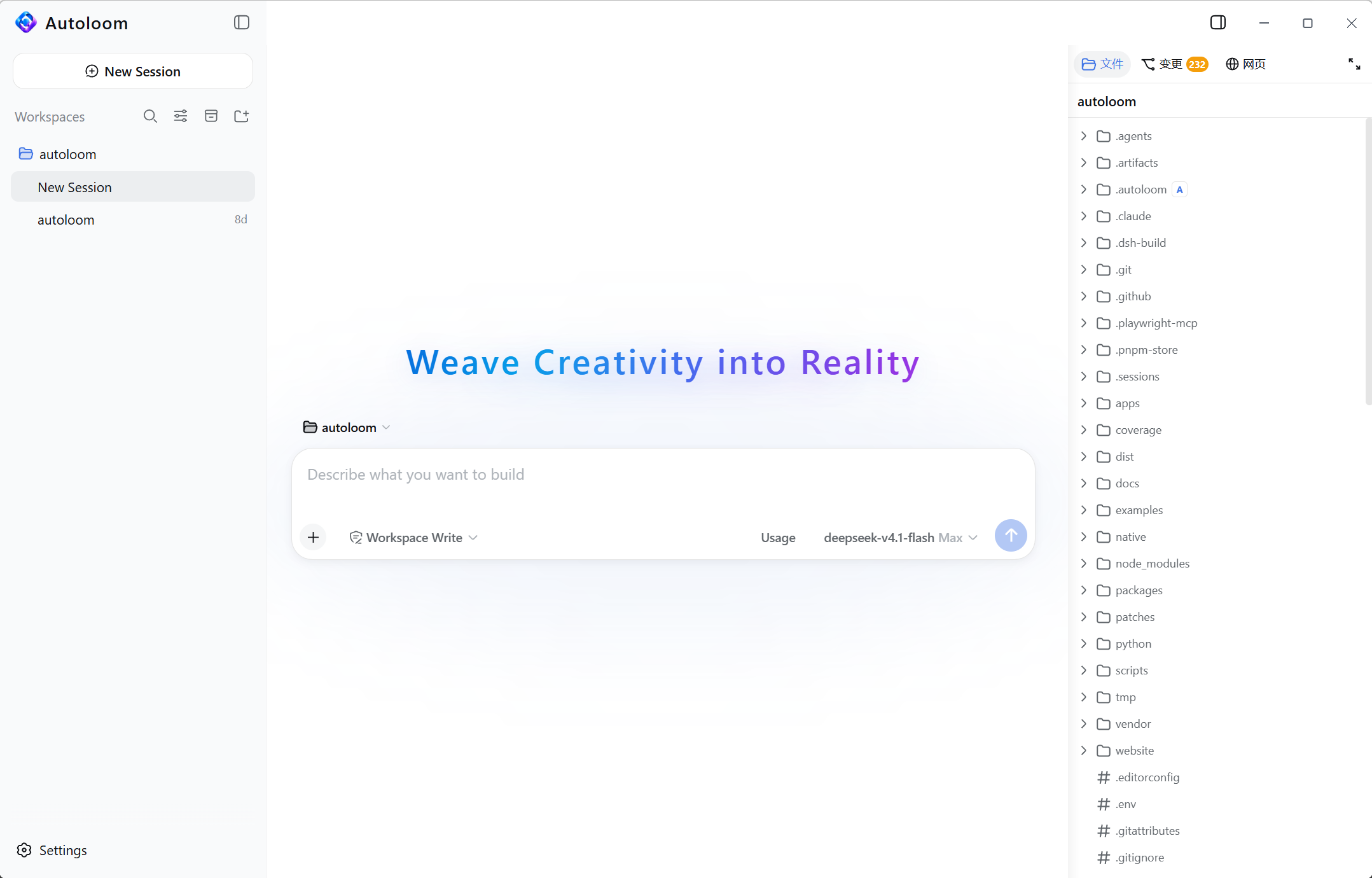Select the docs folder icon

(1104, 484)
